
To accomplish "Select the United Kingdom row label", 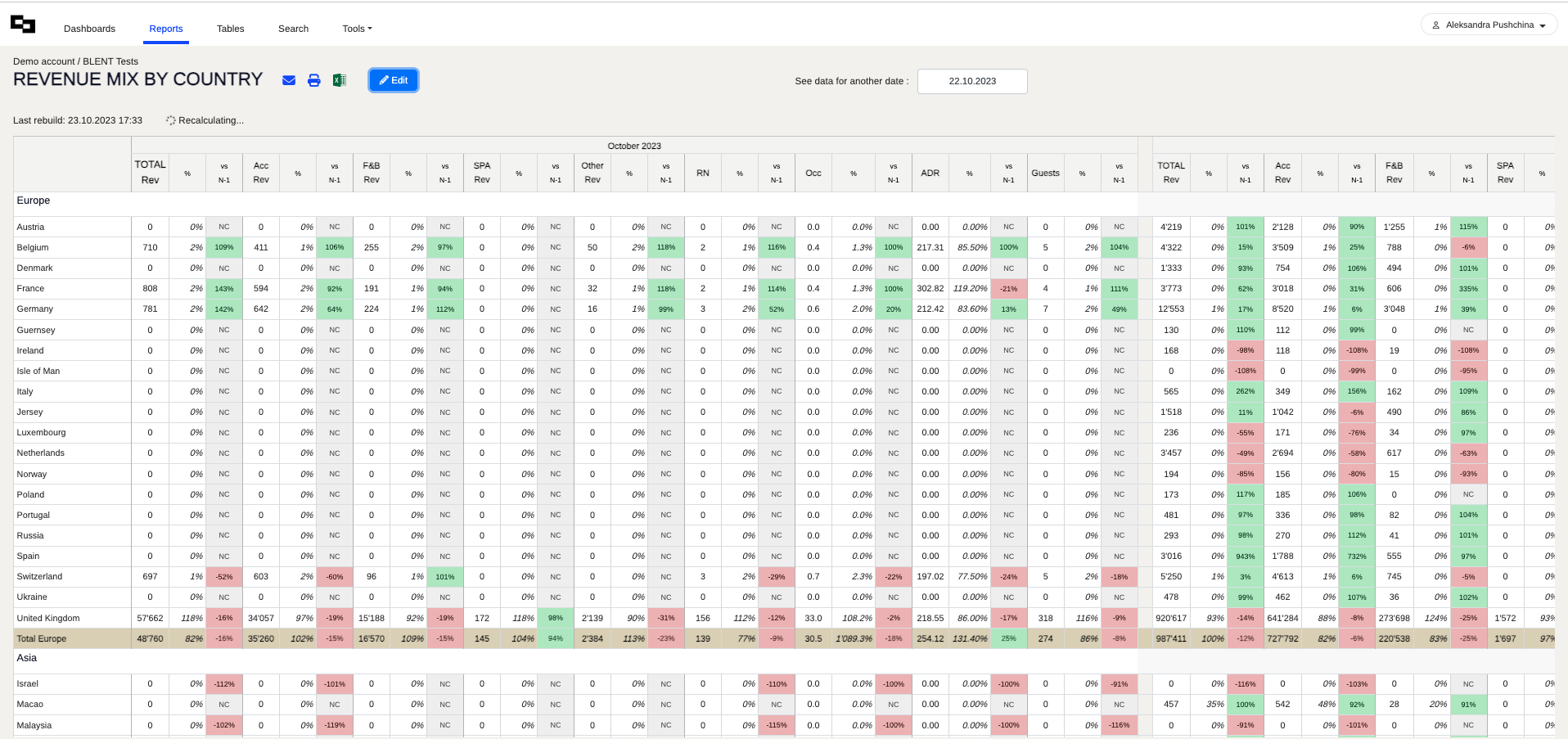I will click(48, 618).
